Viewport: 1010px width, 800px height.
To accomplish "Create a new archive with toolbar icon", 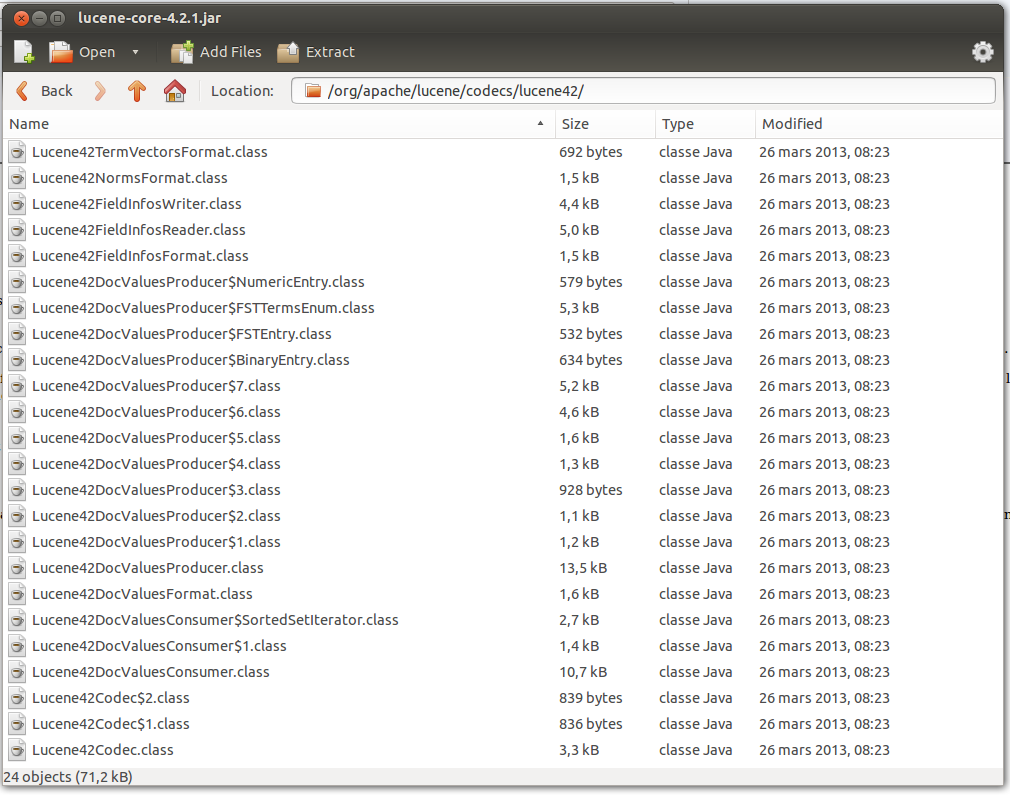I will pos(24,52).
